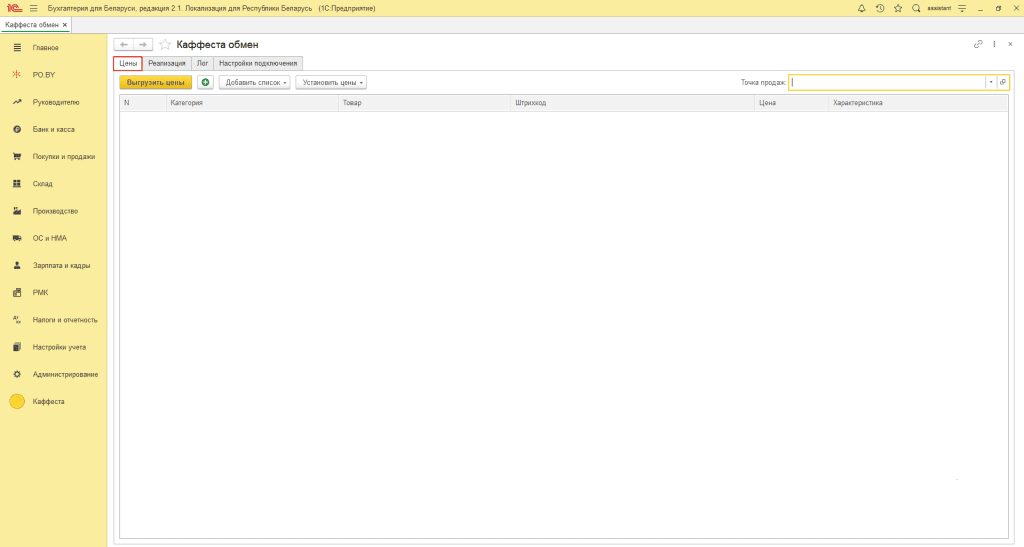Go back with the left arrow

tap(123, 44)
